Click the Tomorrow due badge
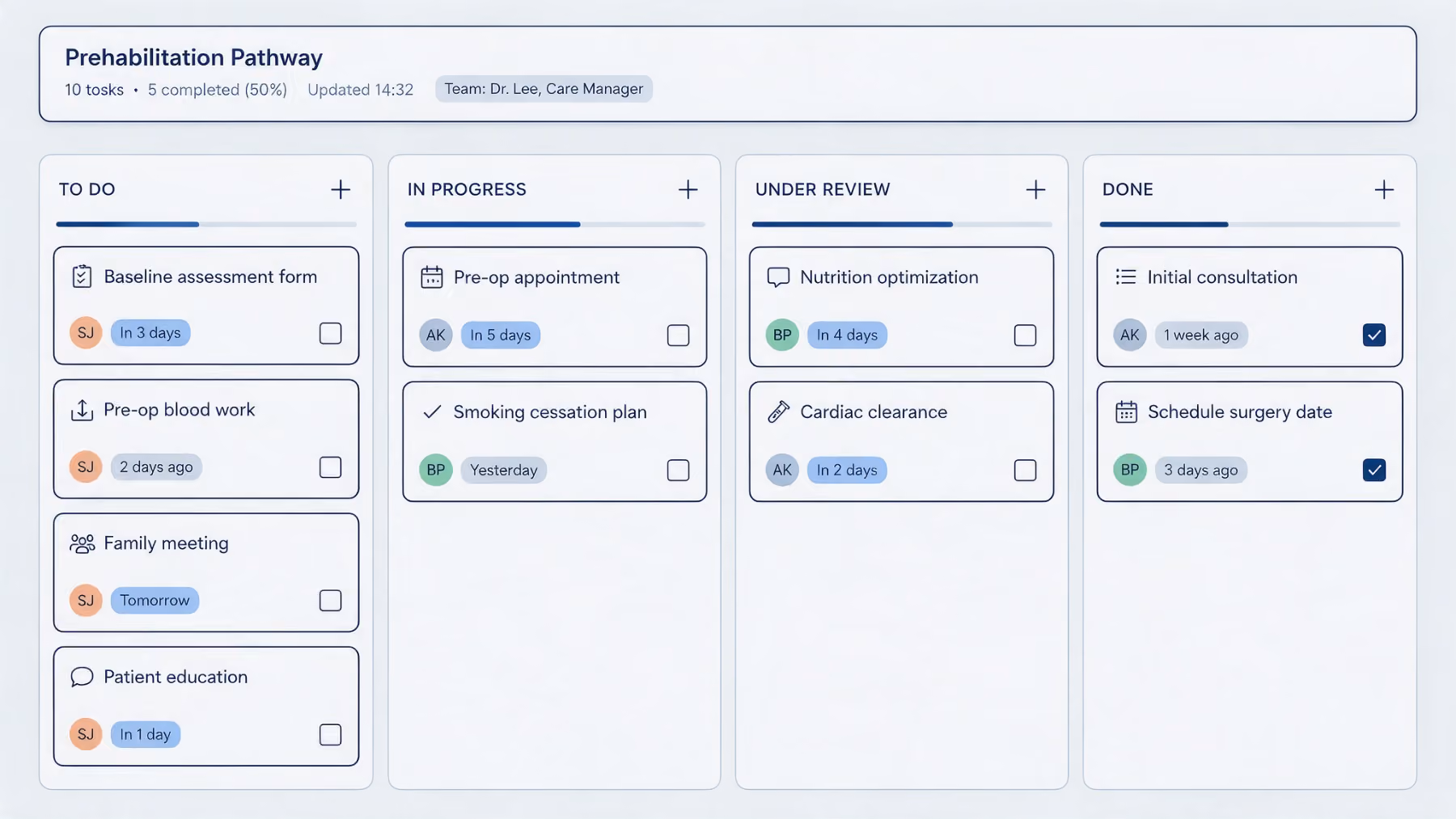 tap(154, 600)
